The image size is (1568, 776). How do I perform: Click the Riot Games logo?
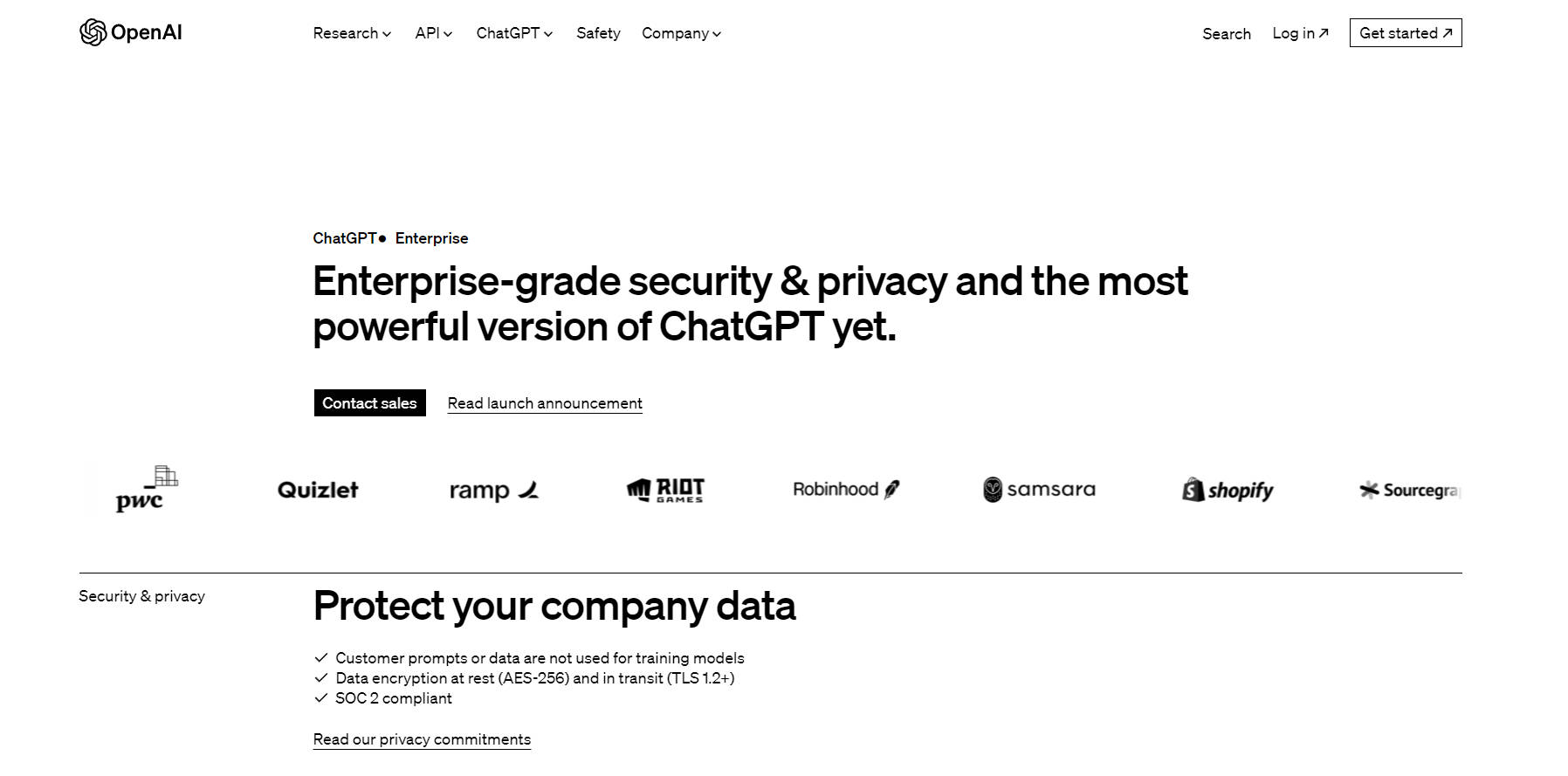[x=664, y=490]
